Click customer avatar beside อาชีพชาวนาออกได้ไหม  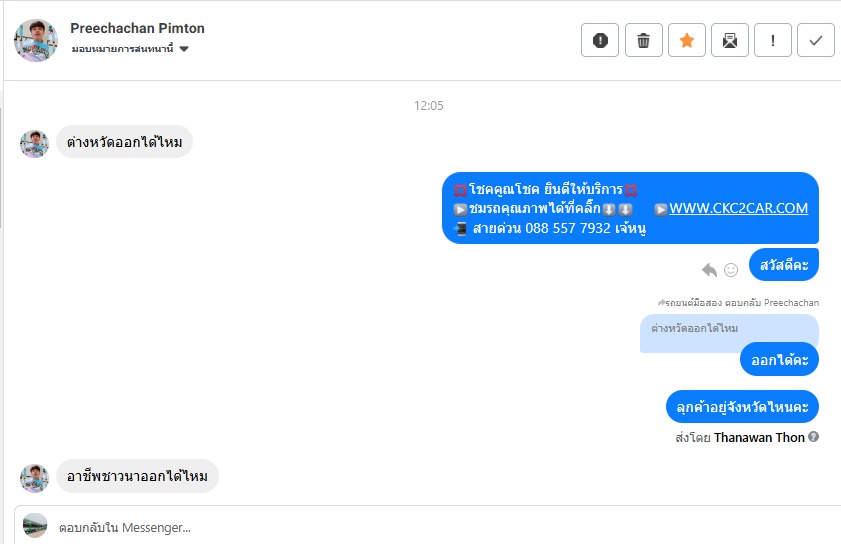pyautogui.click(x=34, y=478)
